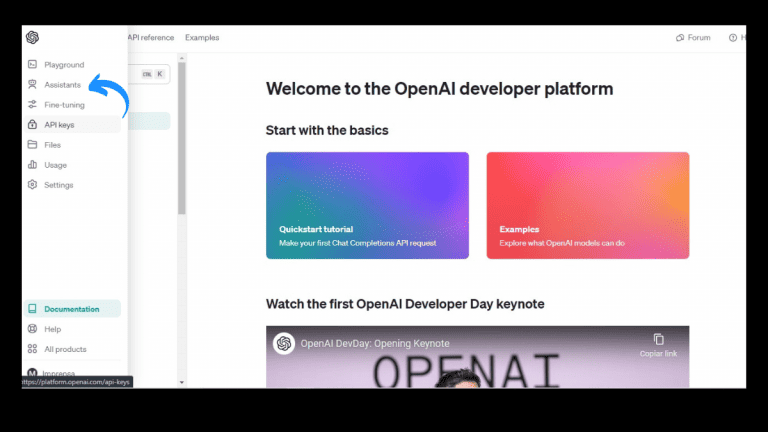Screen dimensions: 768x432
Task: Click the Files folder icon
Action: [33, 145]
